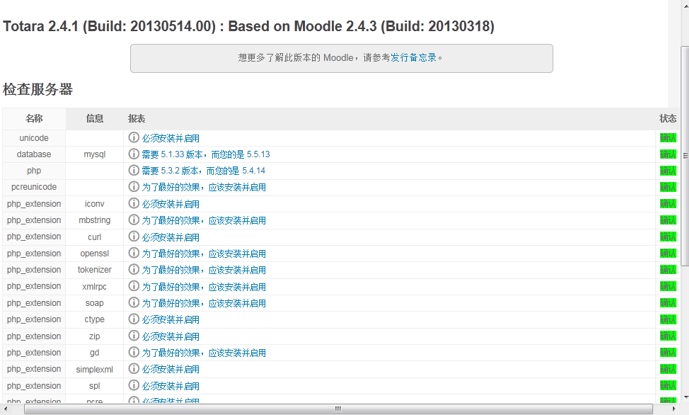Click the green status badge in spl row
This screenshot has width=689, height=415.
pos(668,386)
